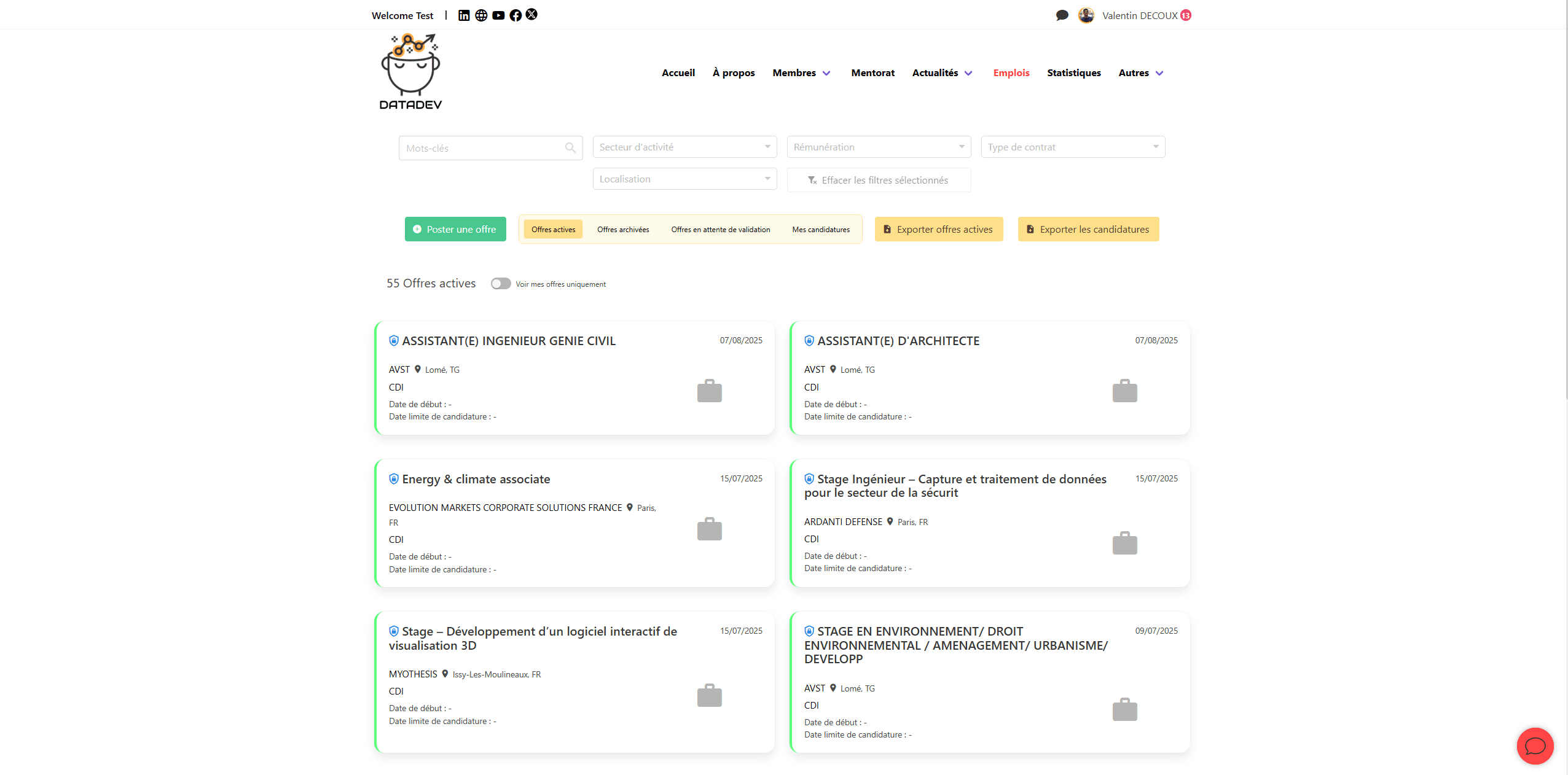Select the Mentorat menu item
The height and width of the screenshot is (775, 1568).
click(x=872, y=72)
